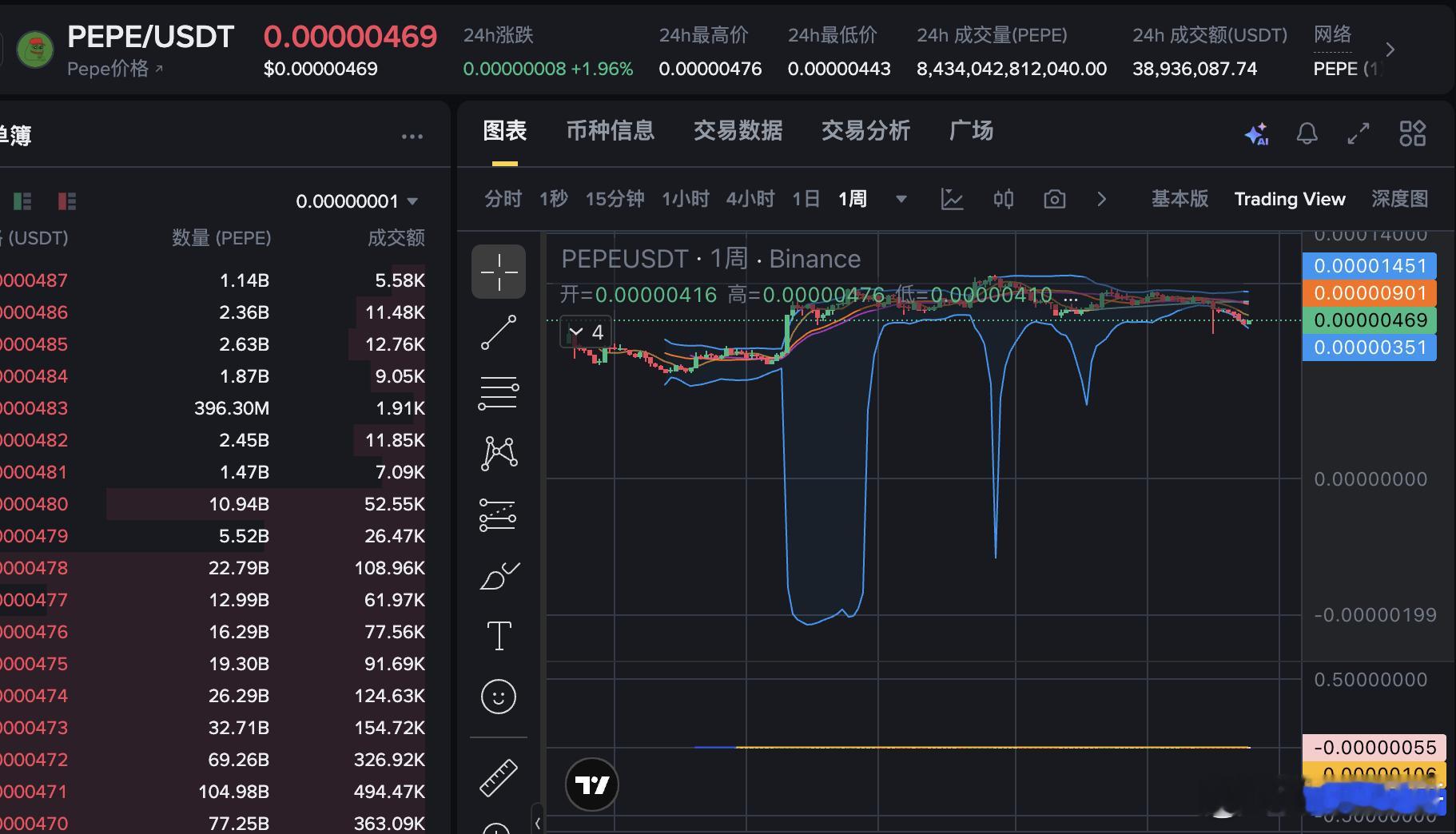
Task: Click the 成交额 column header
Action: coord(396,238)
